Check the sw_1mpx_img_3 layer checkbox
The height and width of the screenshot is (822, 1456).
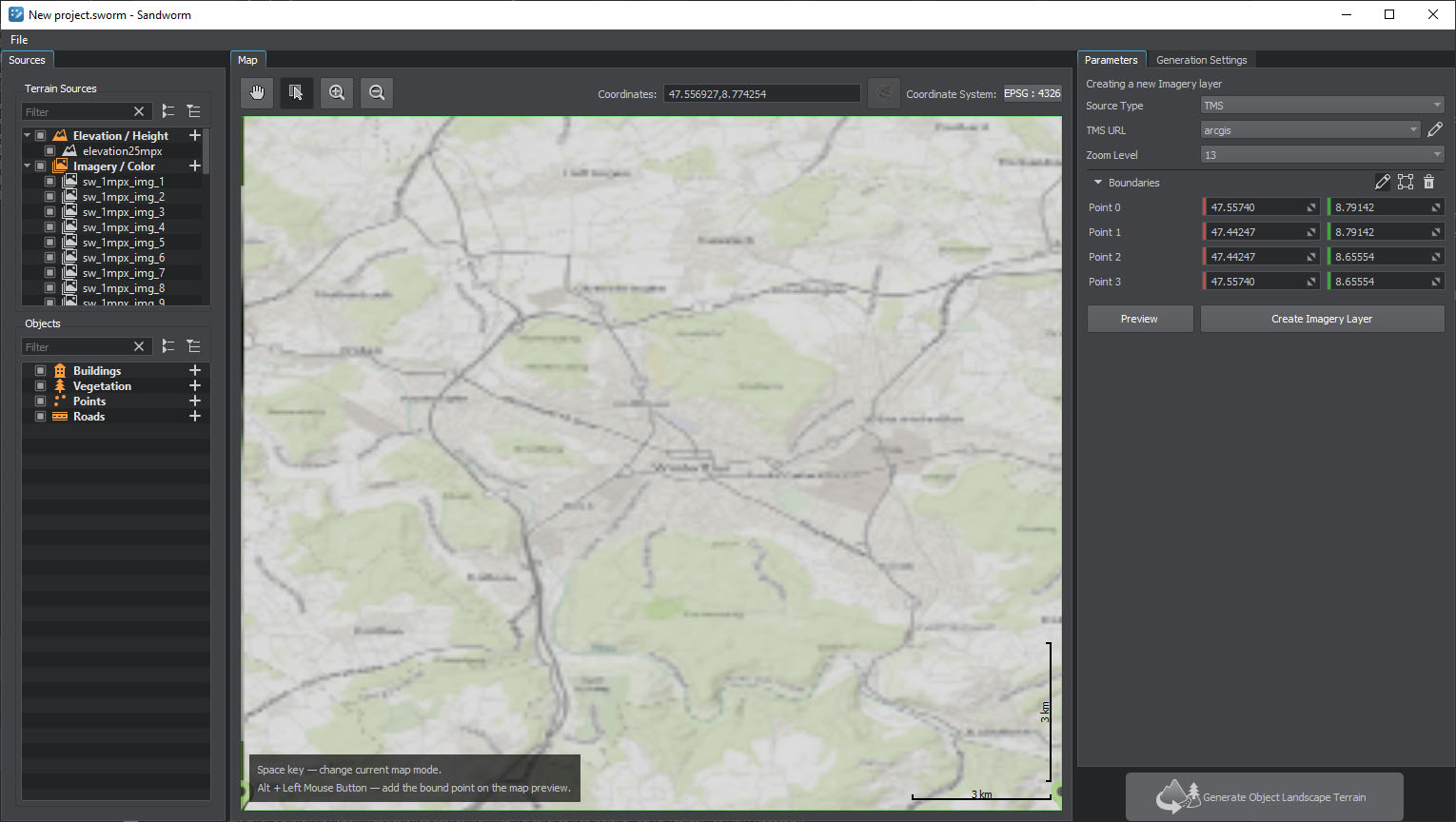click(x=50, y=212)
